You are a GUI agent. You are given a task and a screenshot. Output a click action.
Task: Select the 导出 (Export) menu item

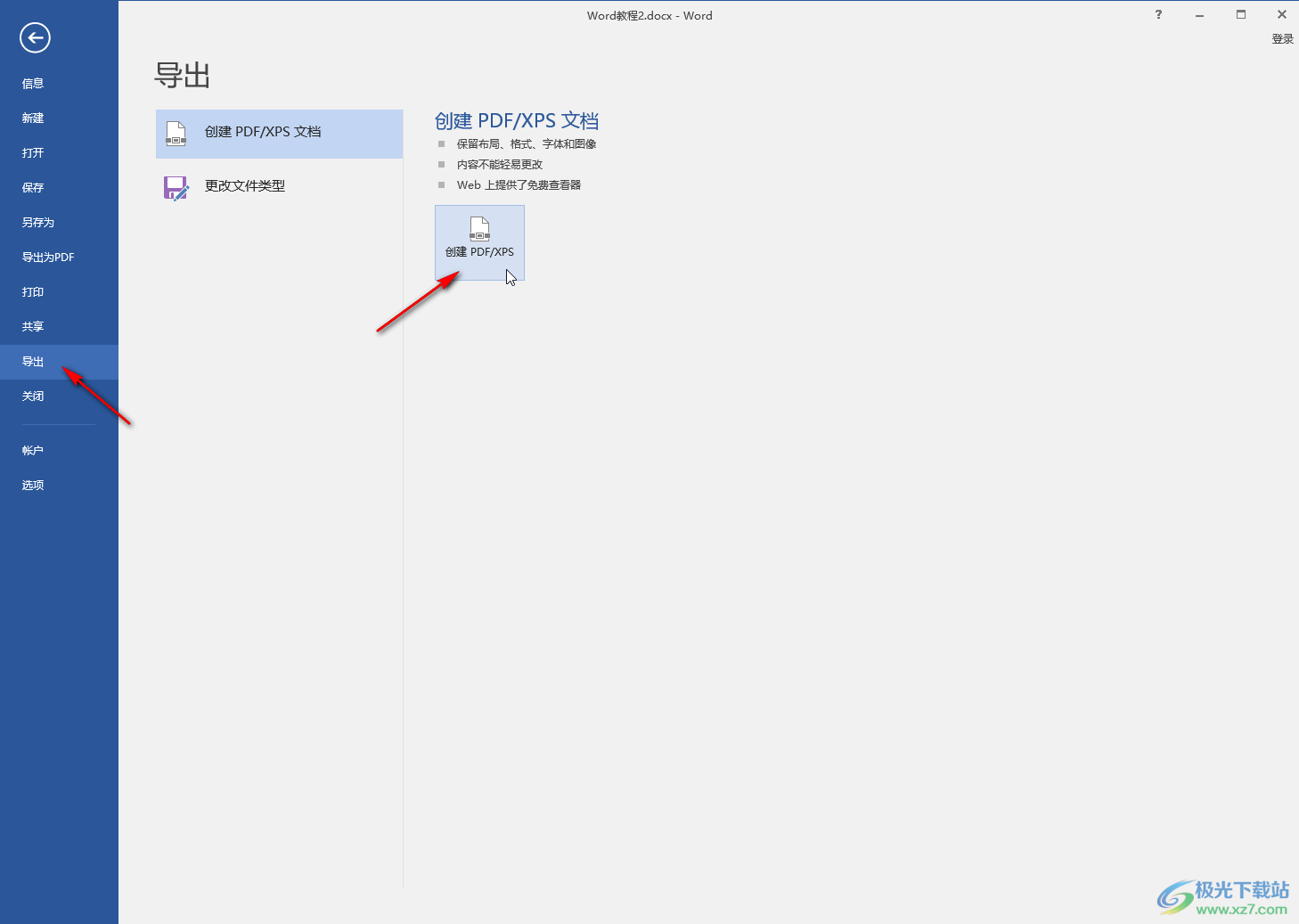(x=59, y=362)
